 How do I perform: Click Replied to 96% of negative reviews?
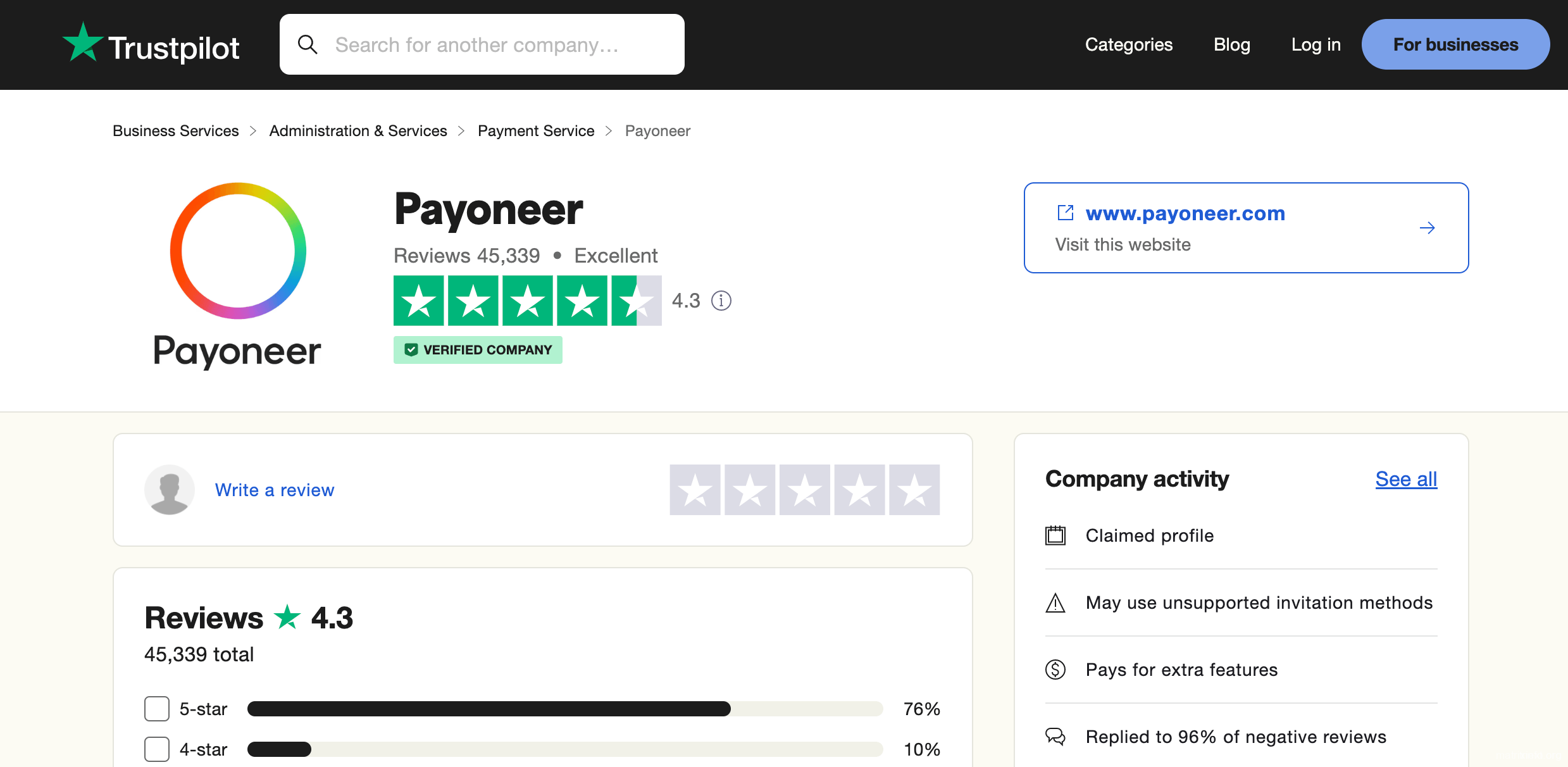tap(1236, 737)
